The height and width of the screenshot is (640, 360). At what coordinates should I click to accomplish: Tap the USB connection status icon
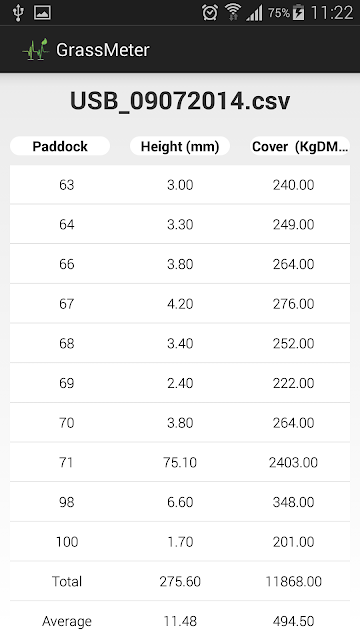click(18, 13)
